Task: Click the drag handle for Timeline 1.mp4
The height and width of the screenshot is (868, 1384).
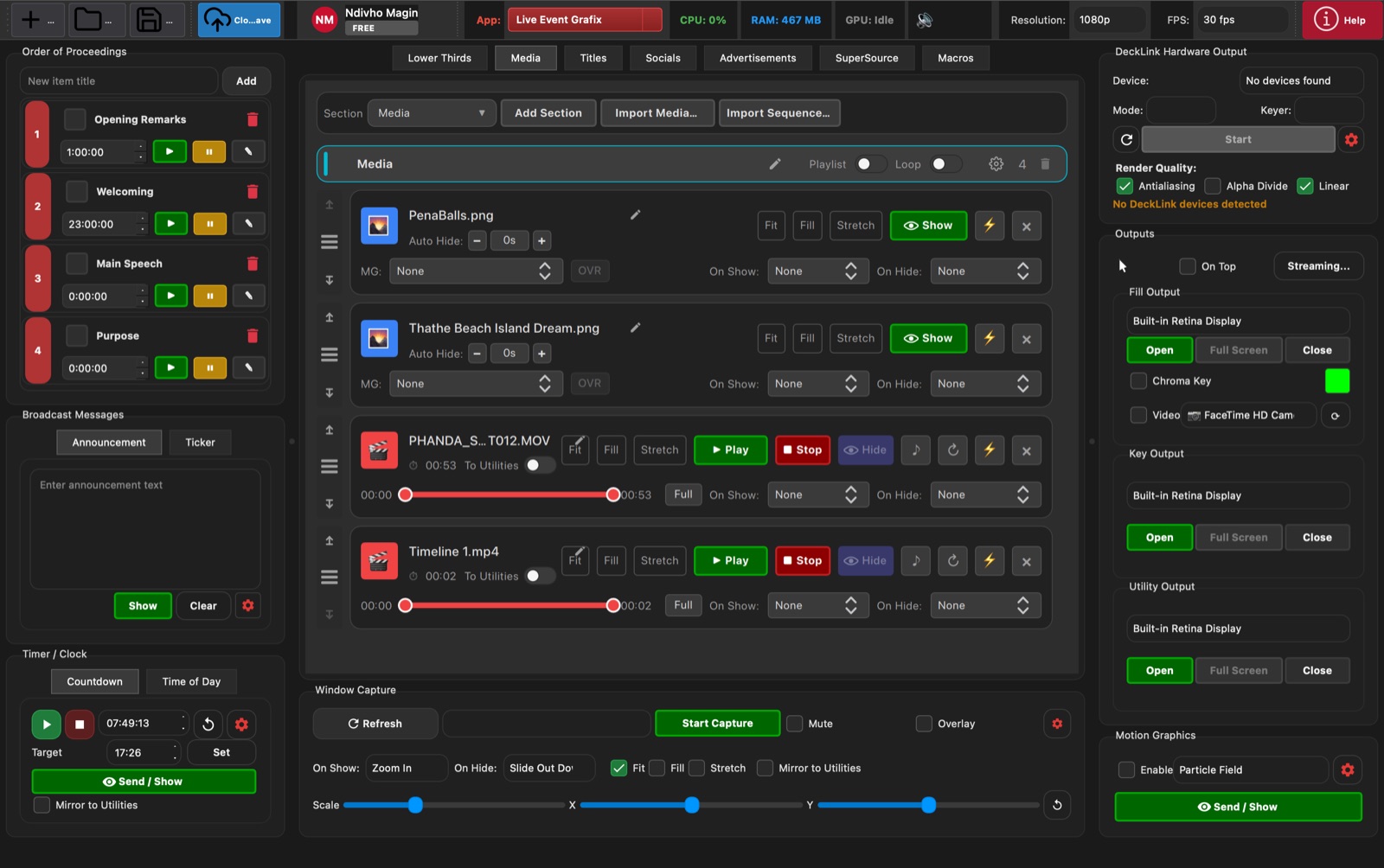Action: 330,577
